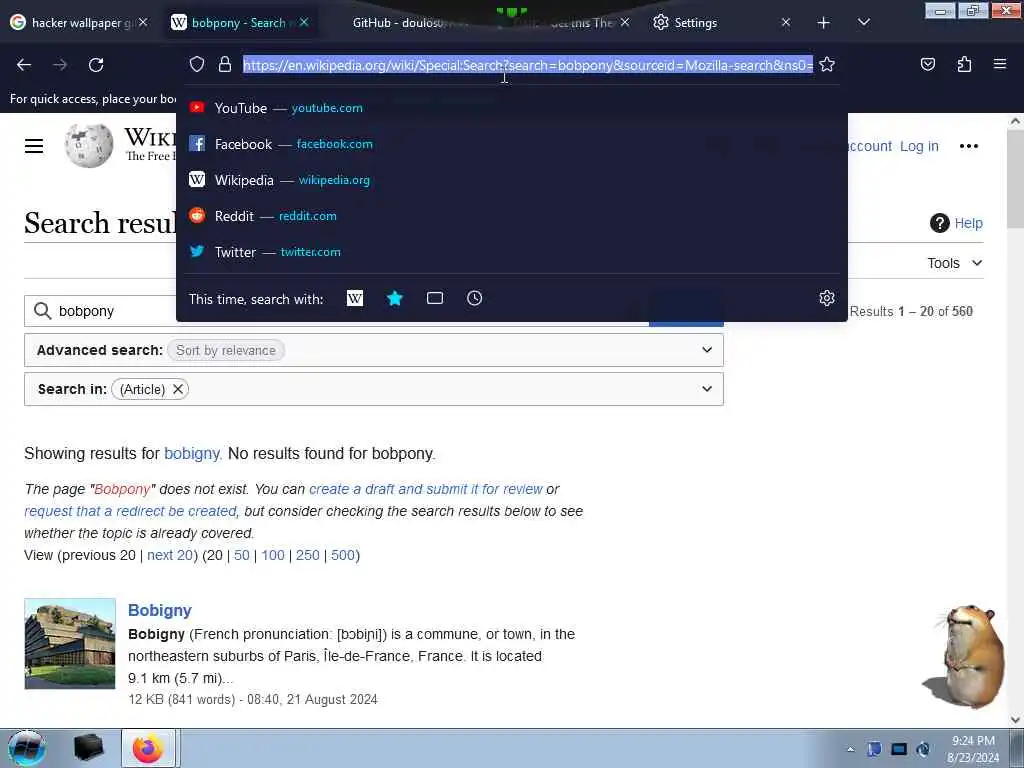Reload the page with the refresh icon
This screenshot has width=1024, height=768.
[x=96, y=65]
